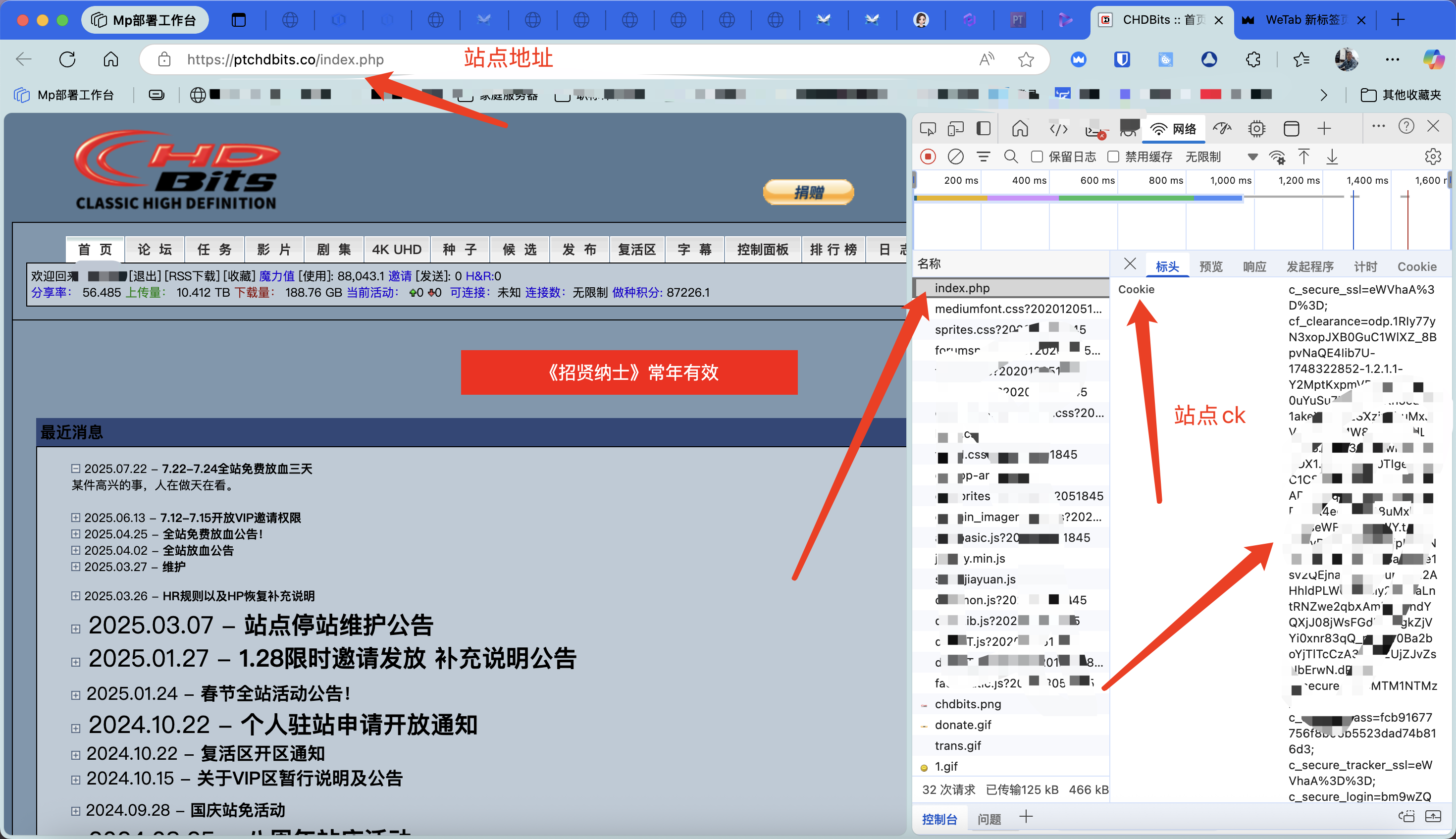
Task: Toggle the network filter icon
Action: click(983, 157)
